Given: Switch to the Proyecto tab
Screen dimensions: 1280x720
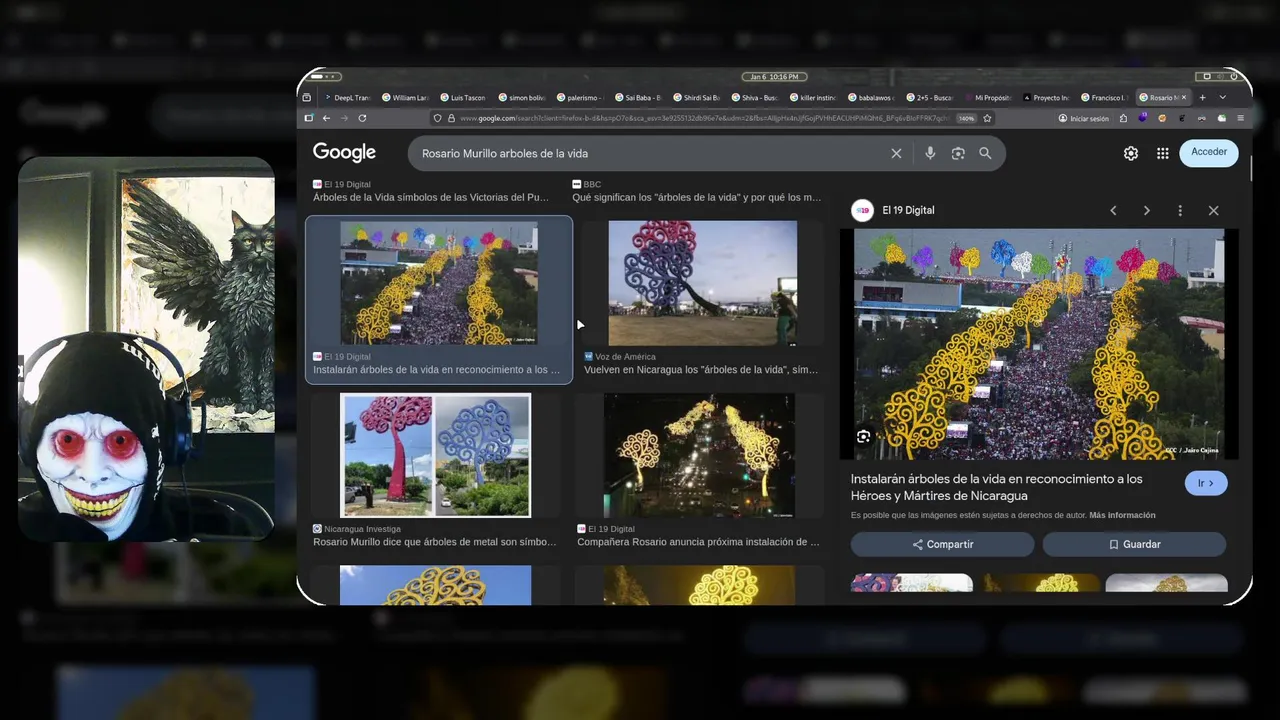Looking at the screenshot, I should tap(1046, 98).
